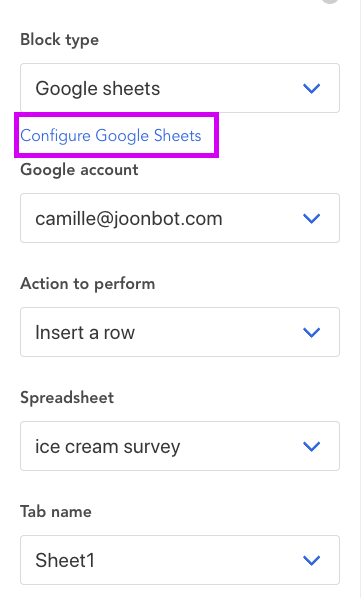Select the Insert a row action text
The image size is (361, 598).
(85, 333)
